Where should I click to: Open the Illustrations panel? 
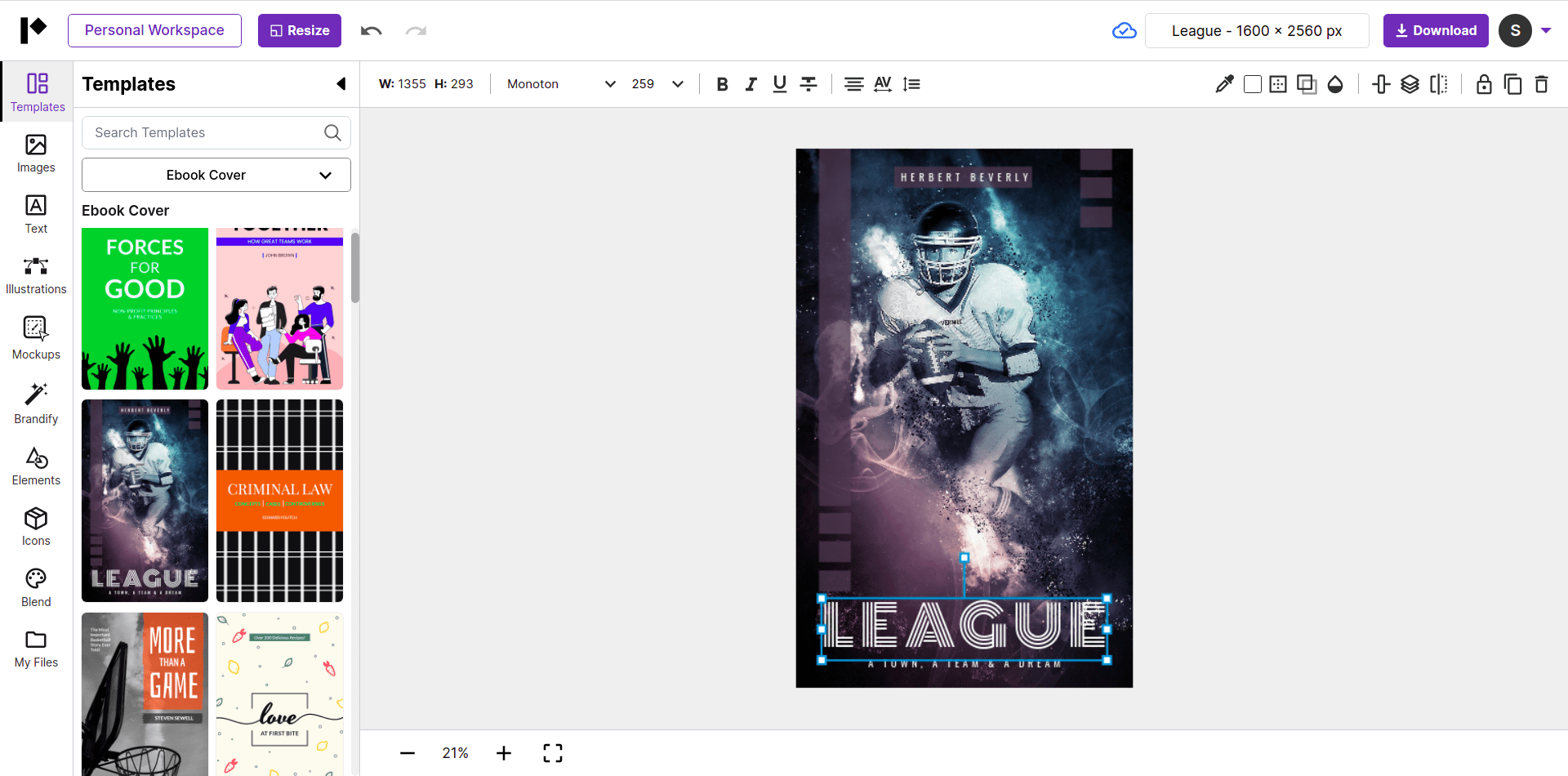[35, 275]
